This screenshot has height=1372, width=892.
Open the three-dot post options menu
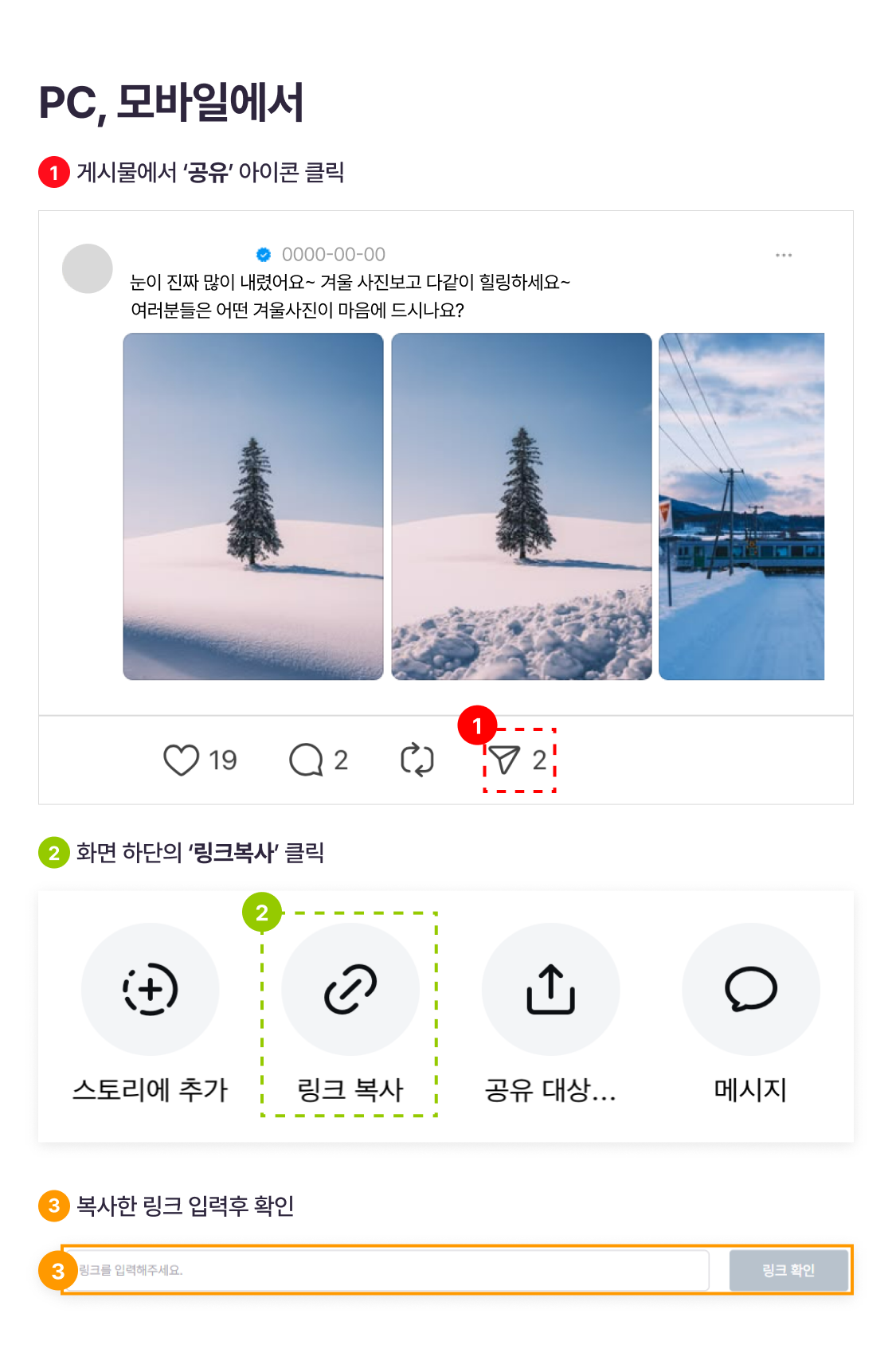tap(784, 255)
